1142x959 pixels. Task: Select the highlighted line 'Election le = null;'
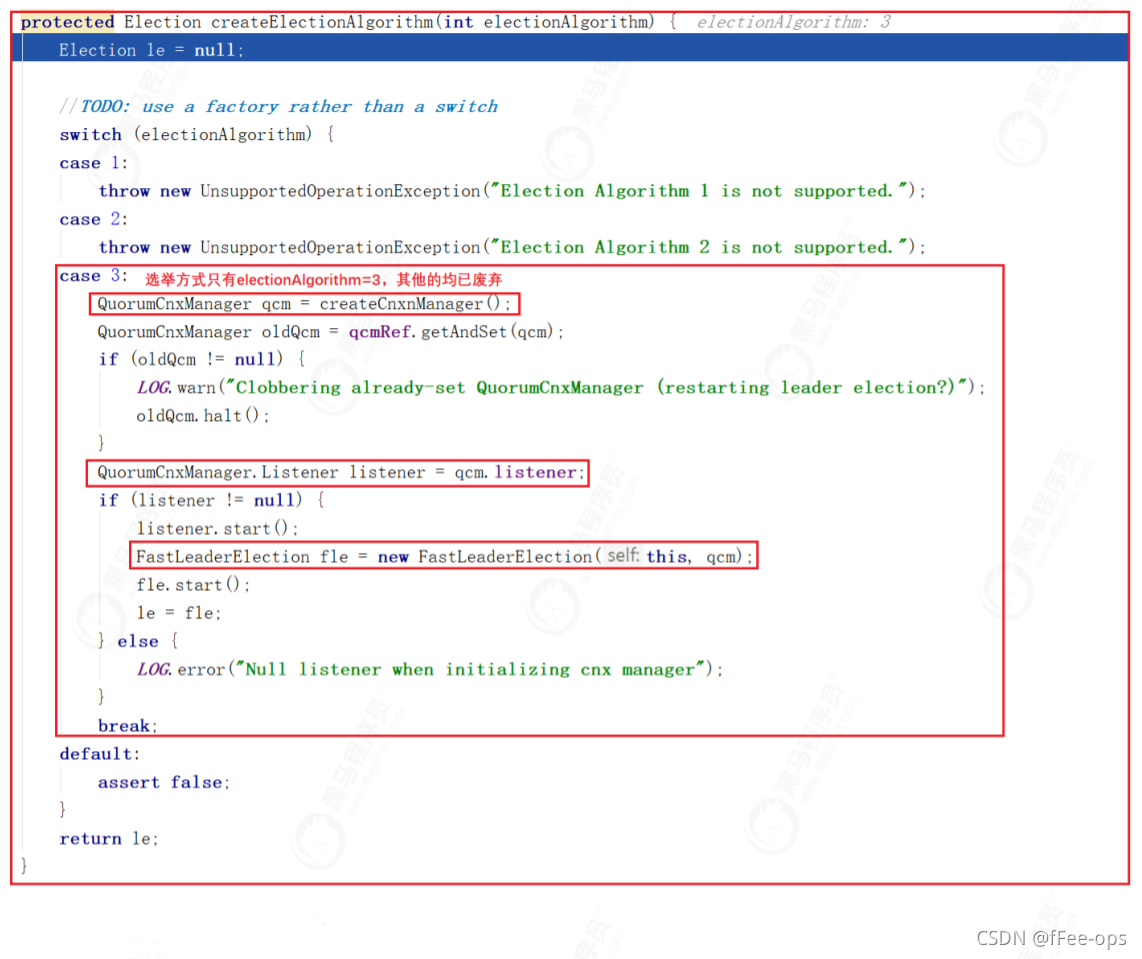570,50
